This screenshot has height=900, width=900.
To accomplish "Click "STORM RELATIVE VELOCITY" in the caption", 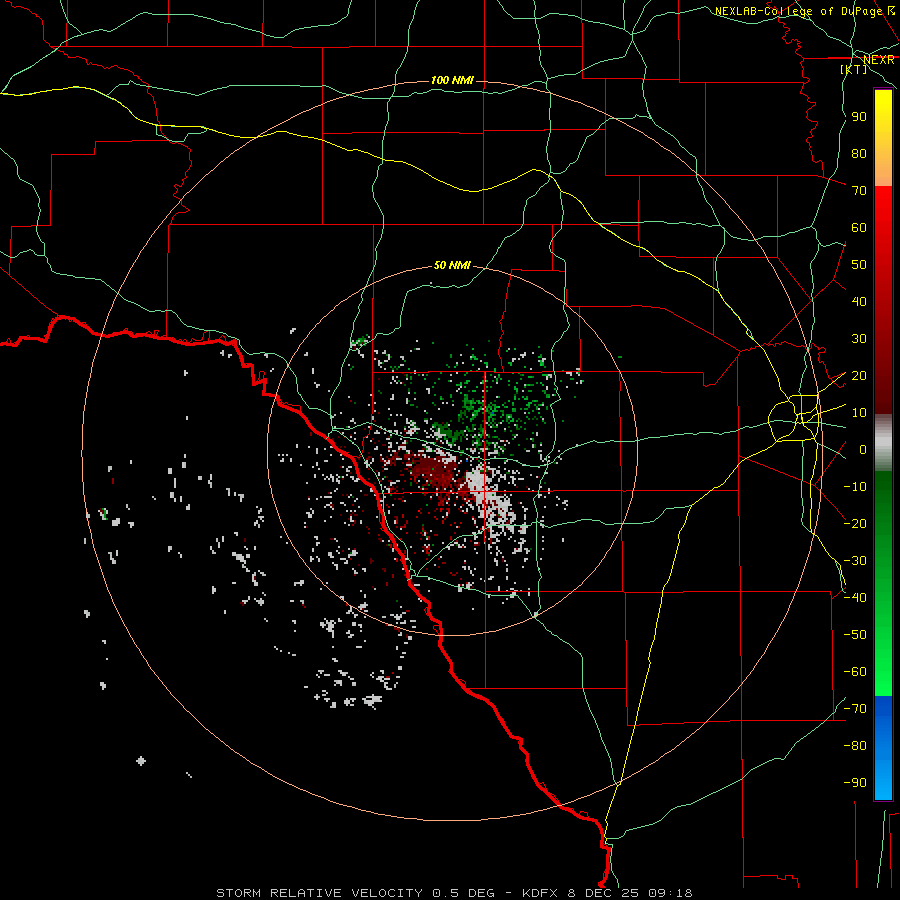I will (x=319, y=893).
